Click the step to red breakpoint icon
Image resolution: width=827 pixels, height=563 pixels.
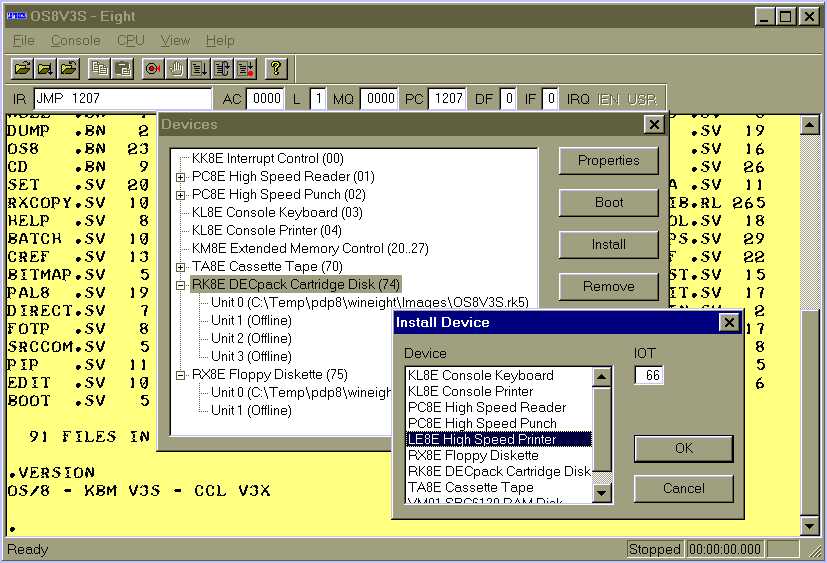[x=245, y=69]
